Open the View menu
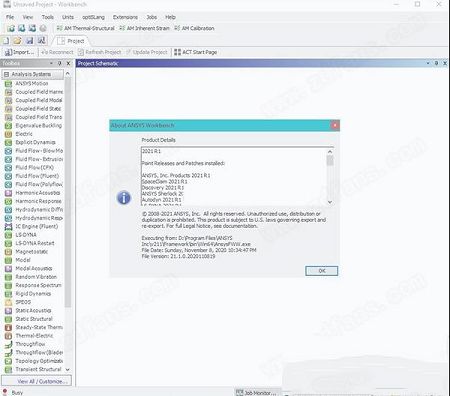450x396 pixels. pyautogui.click(x=28, y=17)
